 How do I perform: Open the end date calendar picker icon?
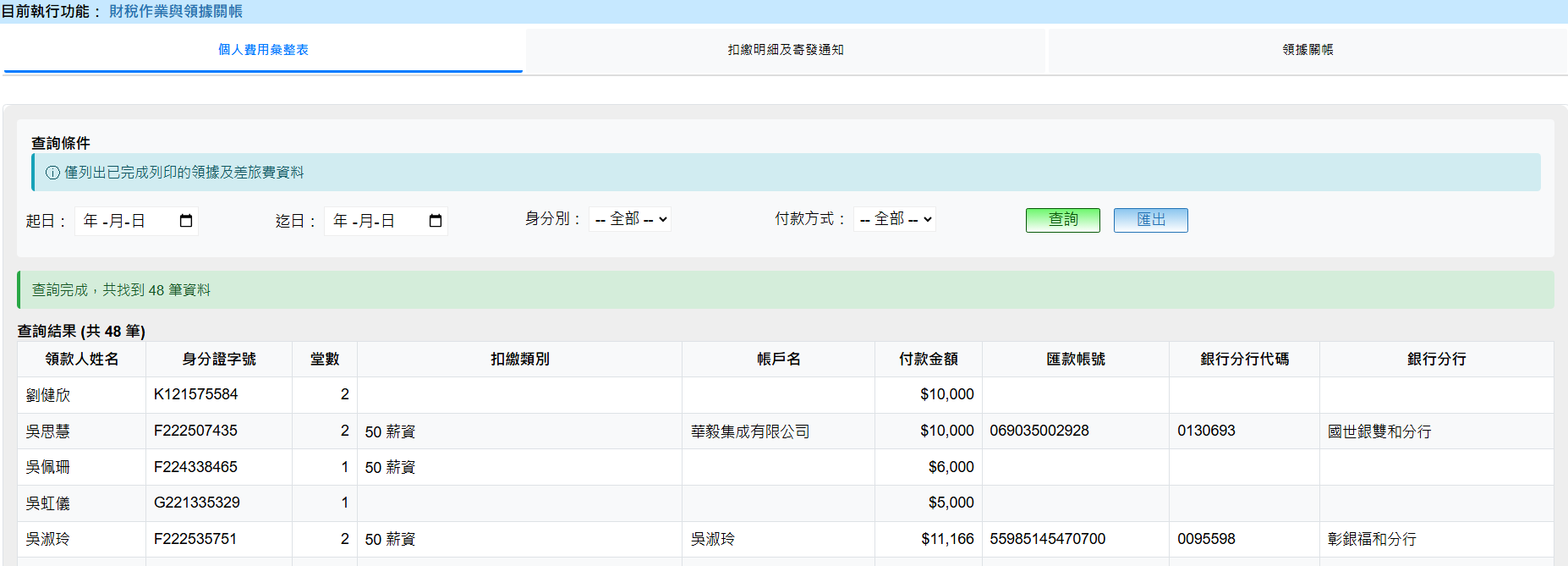436,221
